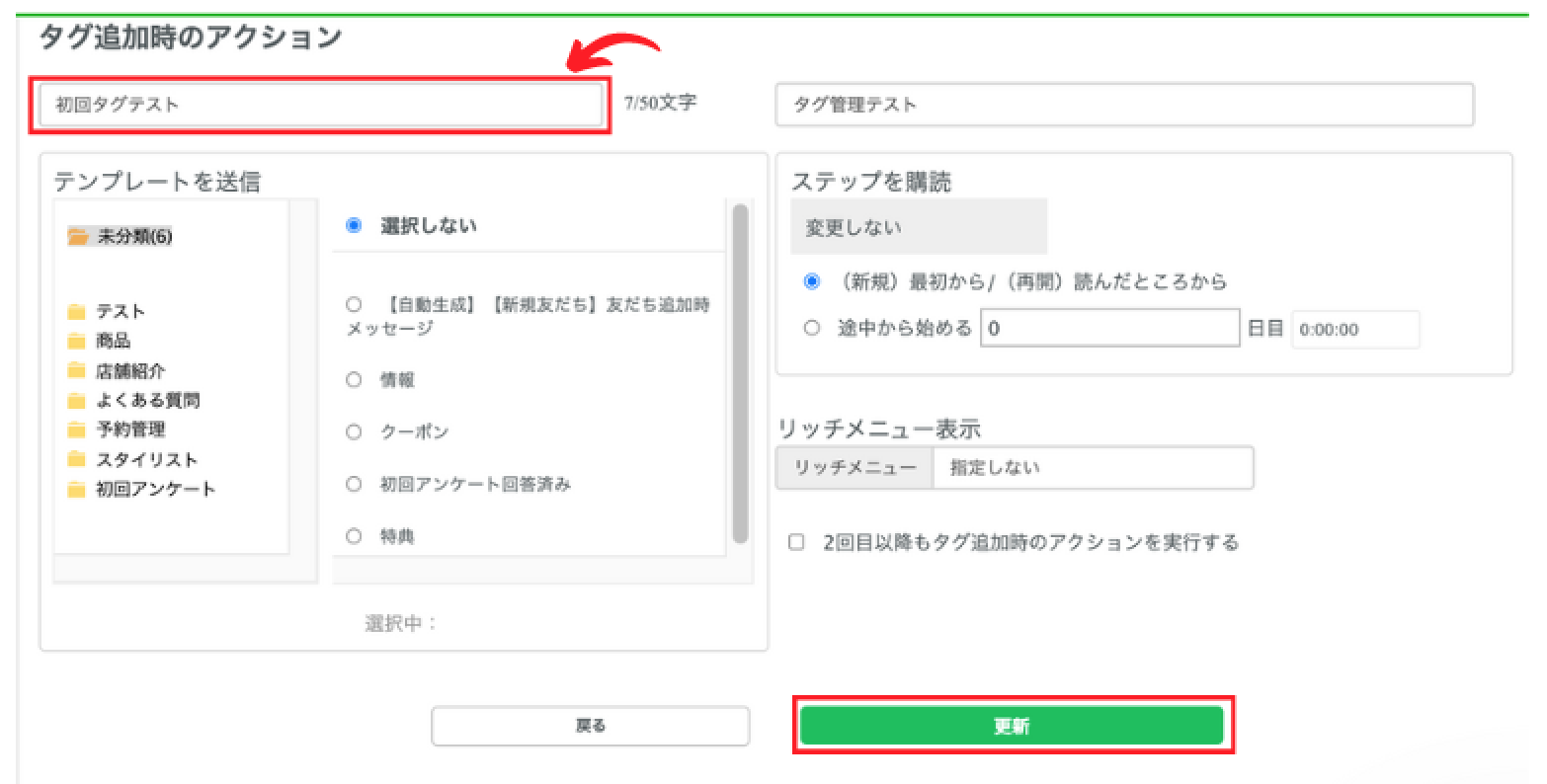Click the 商品 folder icon
The height and width of the screenshot is (784, 1547).
coord(77,342)
